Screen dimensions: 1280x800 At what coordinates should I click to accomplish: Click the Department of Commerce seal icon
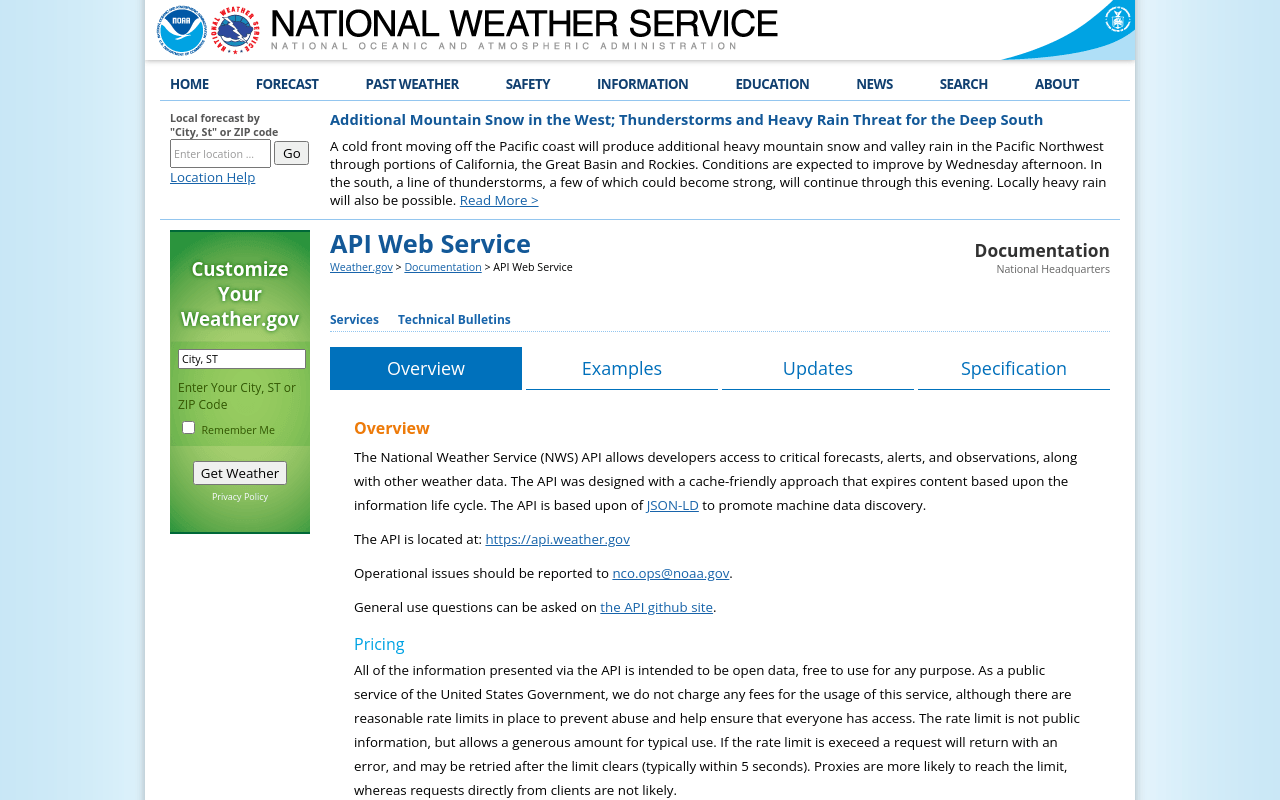[1117, 19]
